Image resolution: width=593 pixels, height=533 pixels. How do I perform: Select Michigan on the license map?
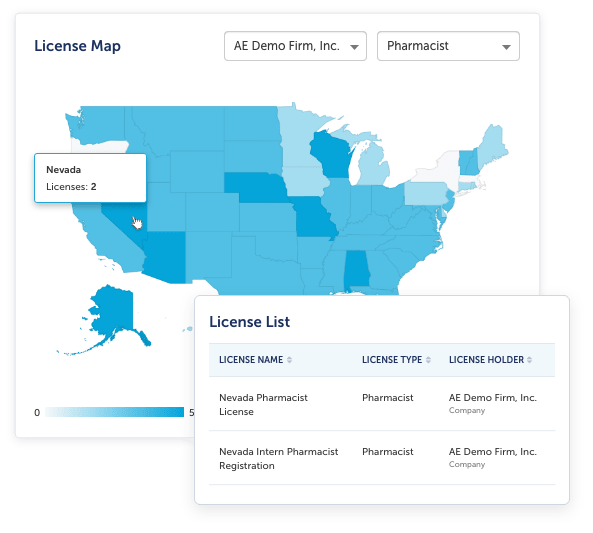(x=374, y=166)
